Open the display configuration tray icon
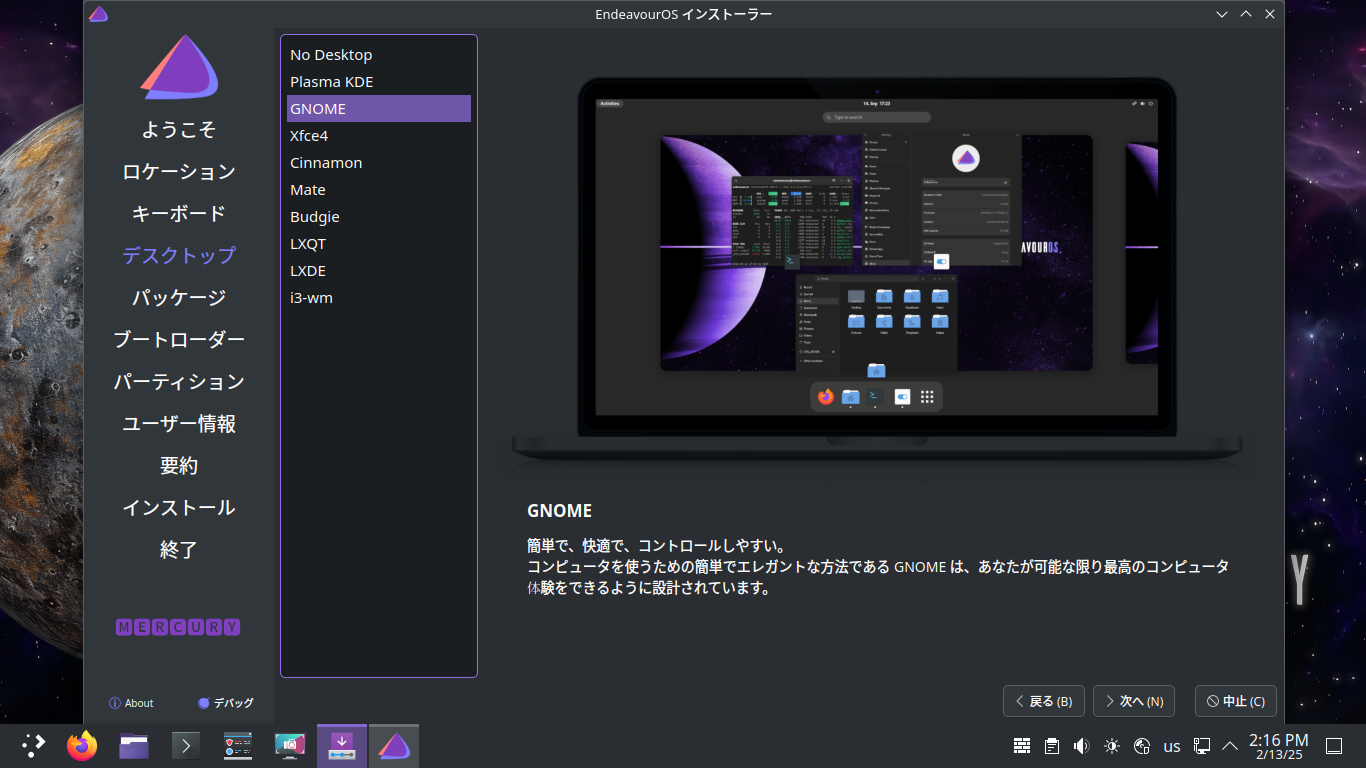Viewport: 1366px width, 768px height. (x=1202, y=746)
